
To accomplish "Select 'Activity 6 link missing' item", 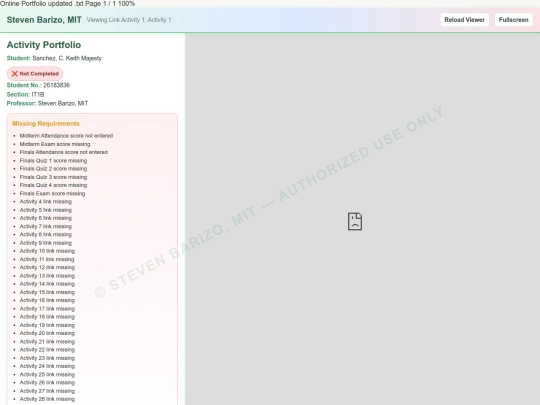I will (x=46, y=218).
